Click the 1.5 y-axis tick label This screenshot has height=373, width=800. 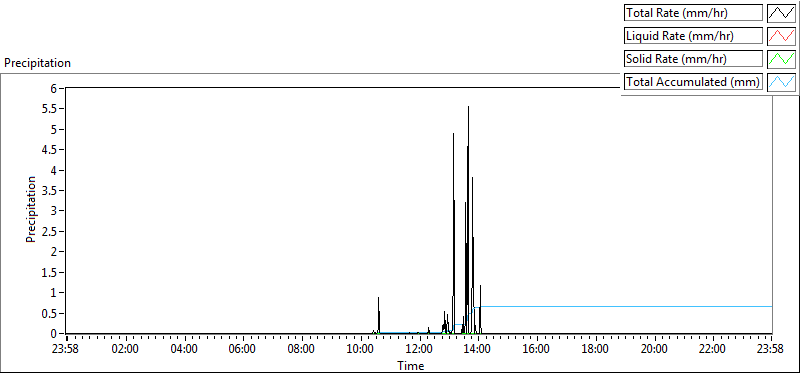coord(48,272)
